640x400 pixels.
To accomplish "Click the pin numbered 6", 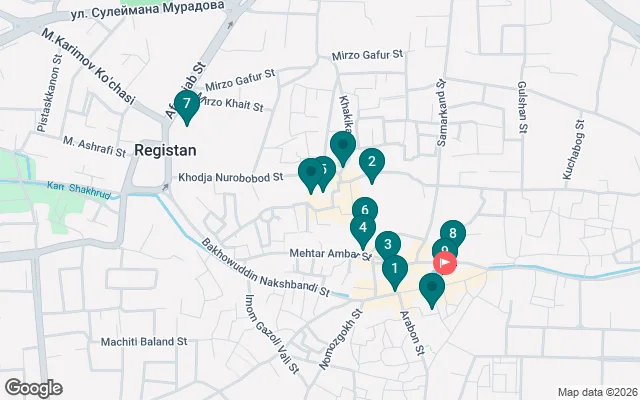I will [x=365, y=212].
